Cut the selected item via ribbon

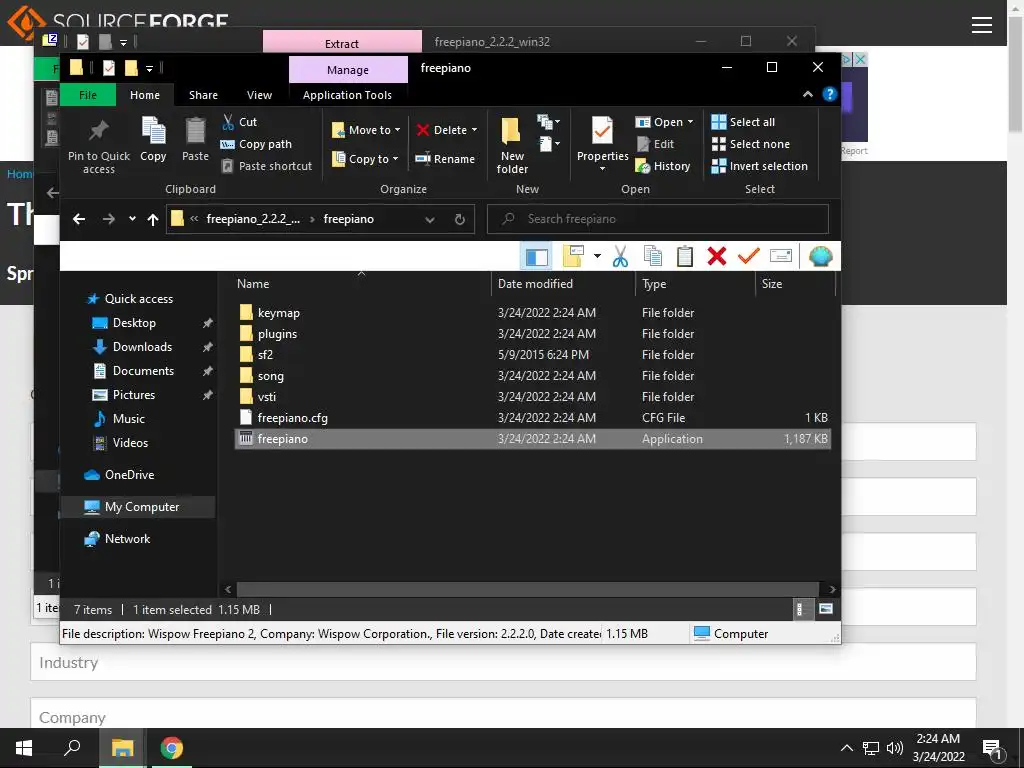(240, 122)
